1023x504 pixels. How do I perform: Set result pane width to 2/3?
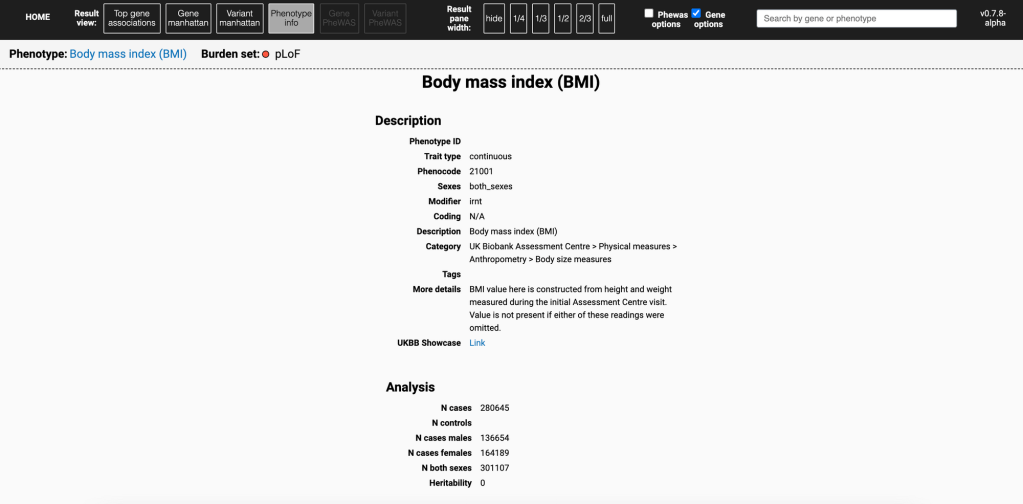(585, 18)
